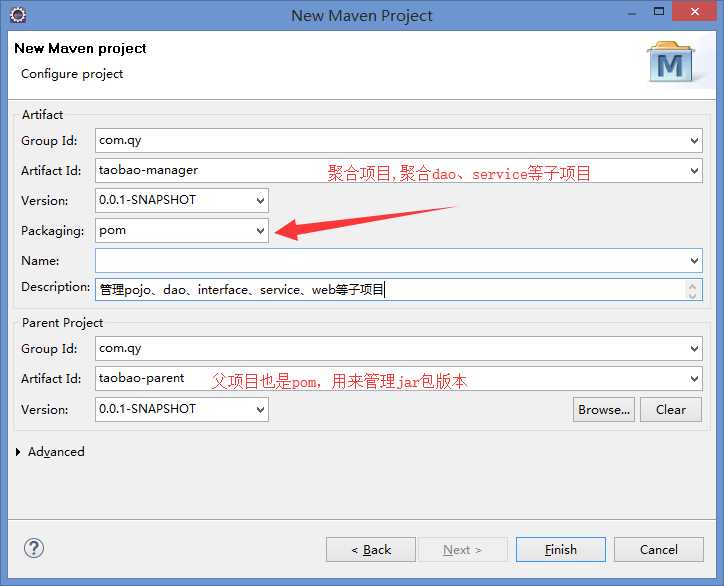Click the Cancel button
The image size is (724, 586).
pos(659,550)
